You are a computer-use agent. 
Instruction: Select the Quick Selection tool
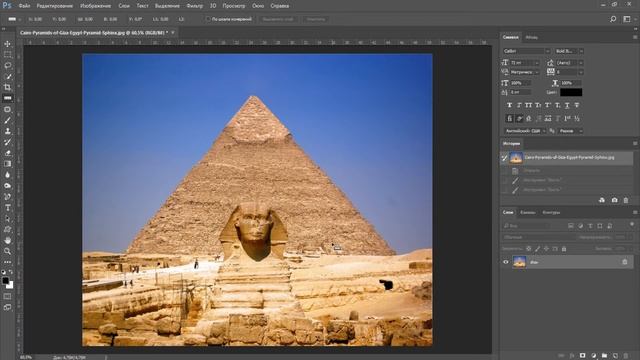pyautogui.click(x=7, y=76)
